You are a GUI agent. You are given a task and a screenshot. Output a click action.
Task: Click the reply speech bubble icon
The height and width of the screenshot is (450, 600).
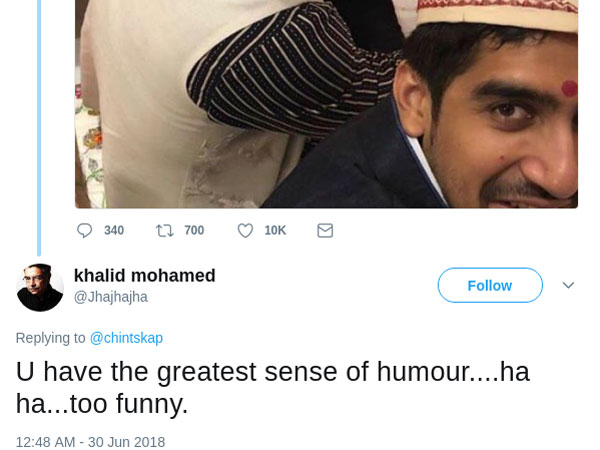tap(85, 230)
